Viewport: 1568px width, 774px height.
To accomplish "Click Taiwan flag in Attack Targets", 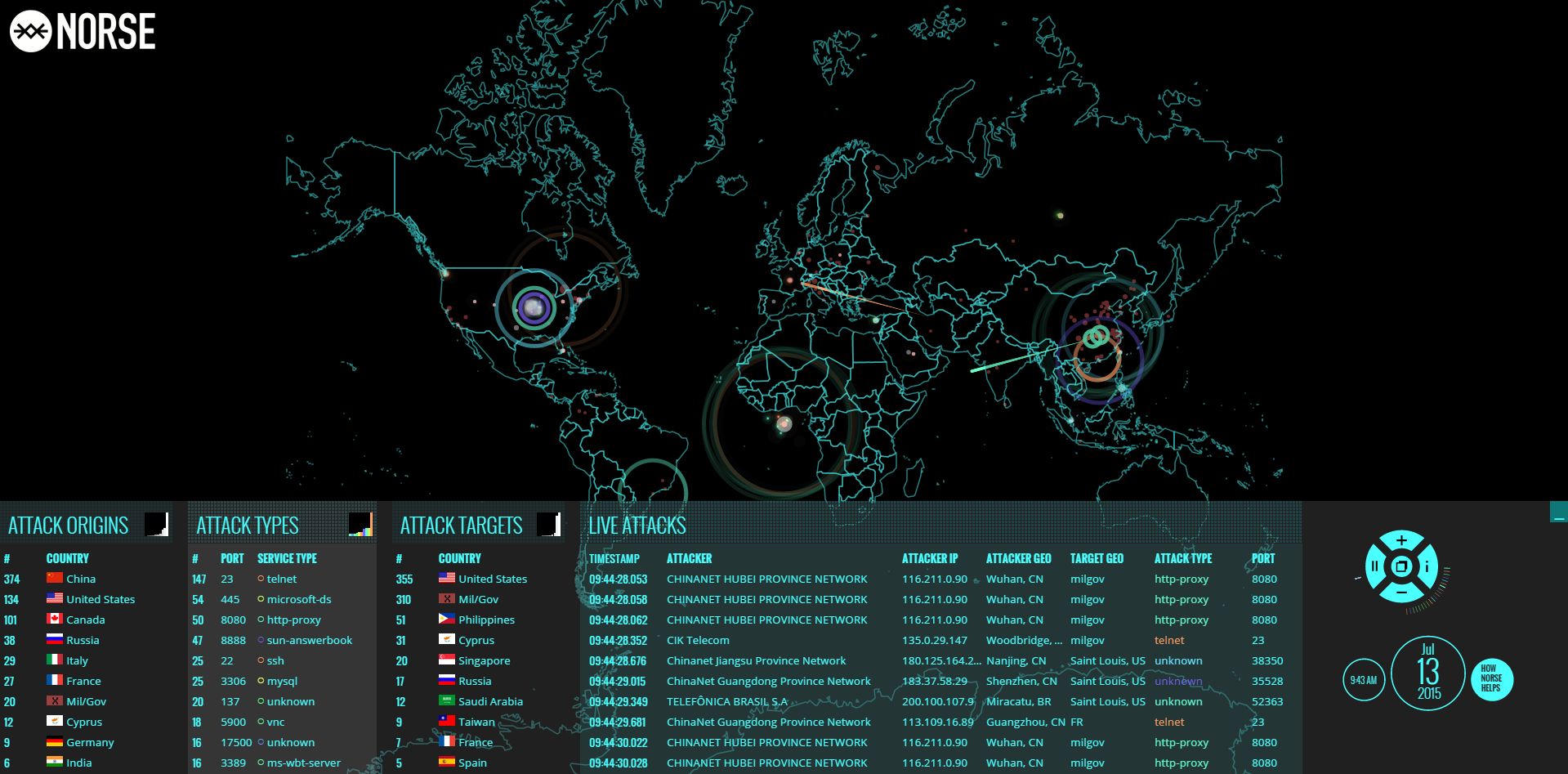I will 447,721.
